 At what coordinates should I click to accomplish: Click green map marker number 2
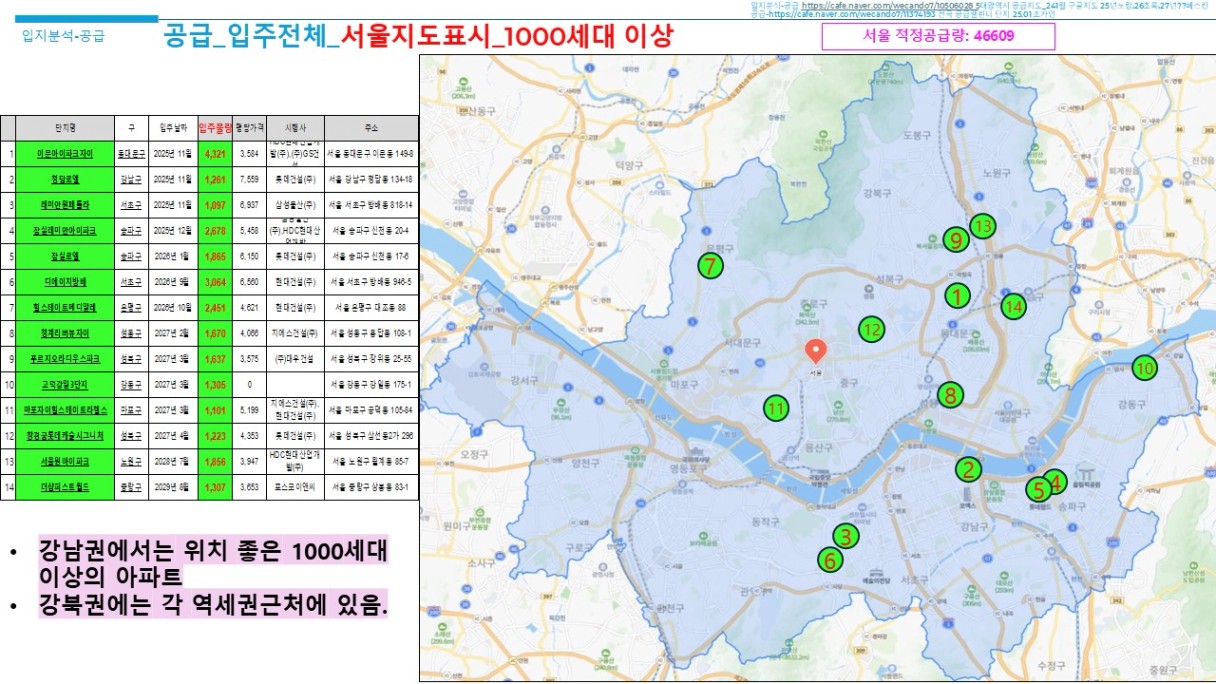pyautogui.click(x=967, y=468)
